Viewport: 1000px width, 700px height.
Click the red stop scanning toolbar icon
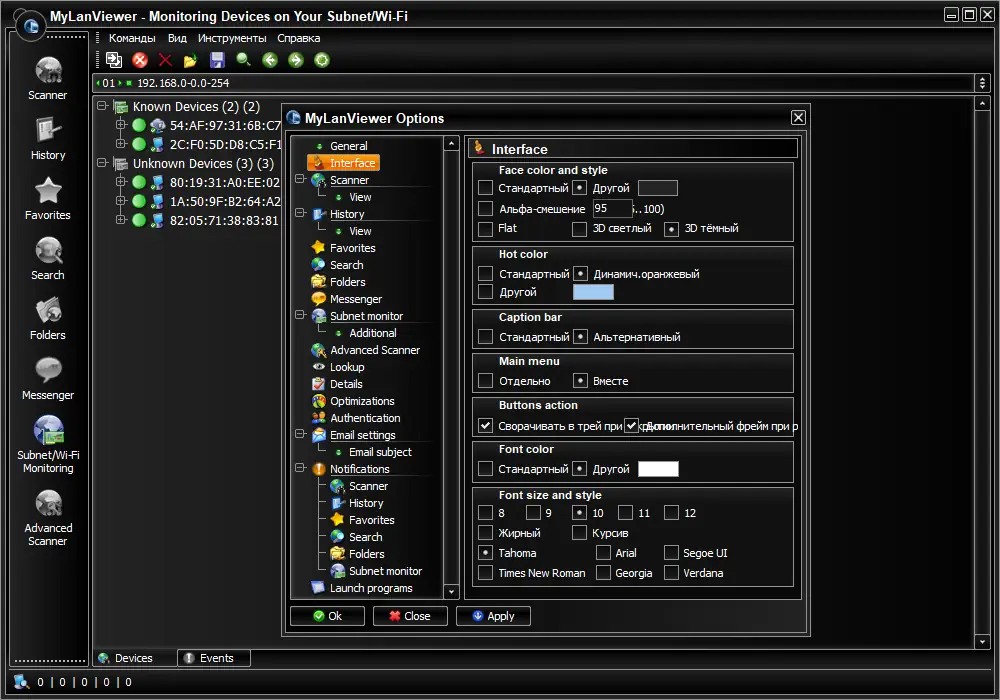point(140,60)
